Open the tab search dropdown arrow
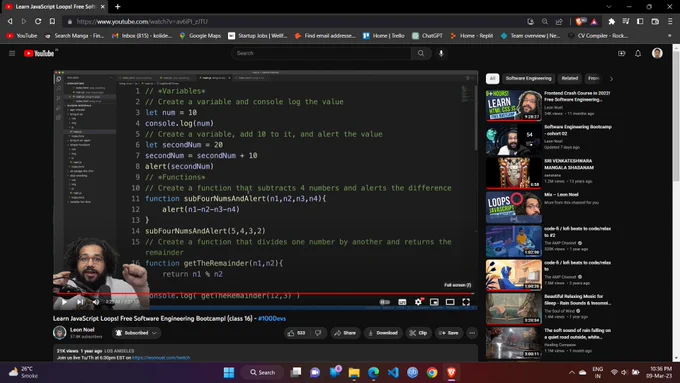Screen dimensions: 680x383 (x=609, y=7)
